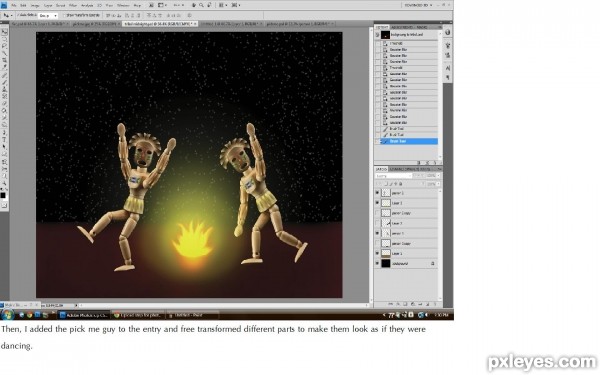Screen dimensions: 600x375
Task: Add a layer mask from Layers panel footer
Action: [x=405, y=304]
